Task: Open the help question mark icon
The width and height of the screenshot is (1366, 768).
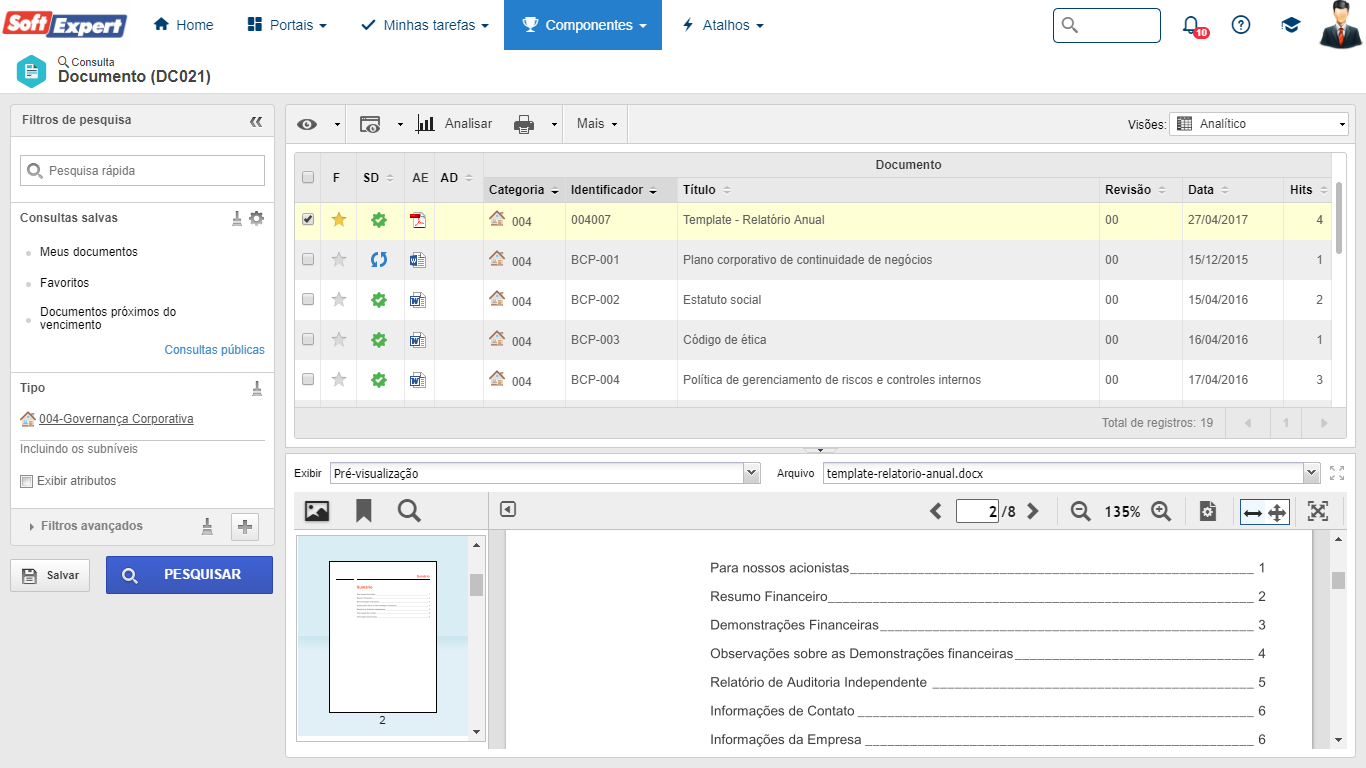Action: click(x=1241, y=25)
